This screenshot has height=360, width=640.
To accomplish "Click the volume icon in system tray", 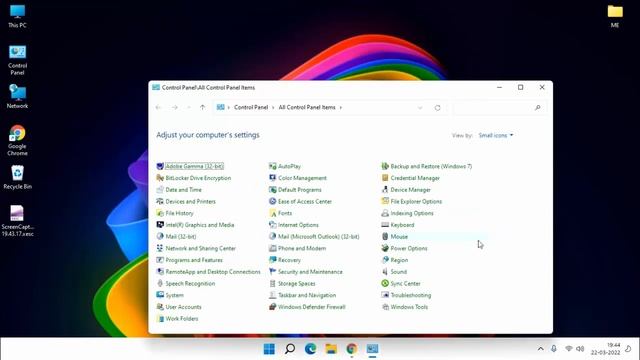I will click(580, 349).
